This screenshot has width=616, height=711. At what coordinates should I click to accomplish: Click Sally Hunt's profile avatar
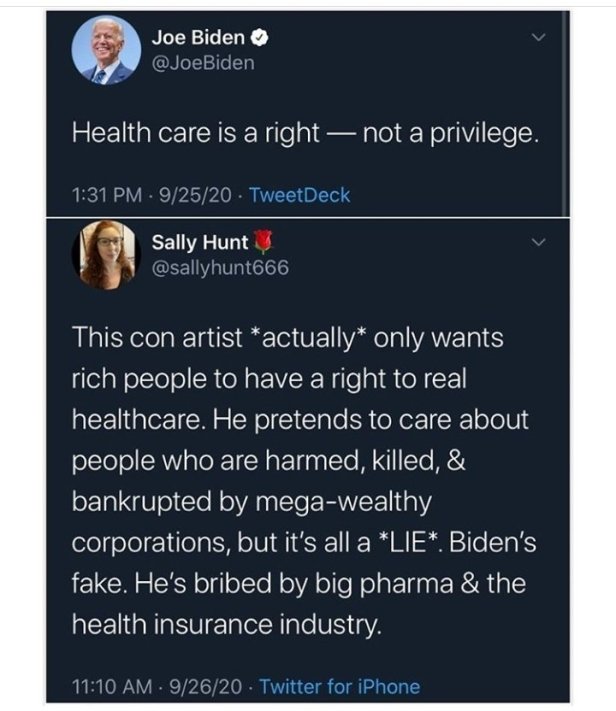click(x=104, y=254)
